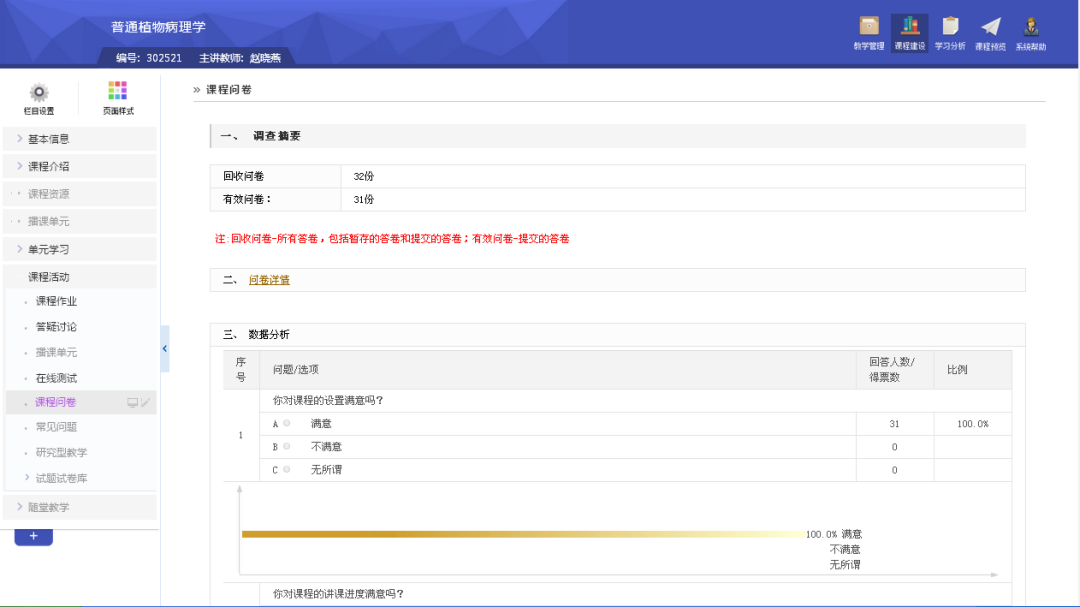Click 课程预览 paper plane icon
Viewport: 1080px width, 607px height.
990,28
